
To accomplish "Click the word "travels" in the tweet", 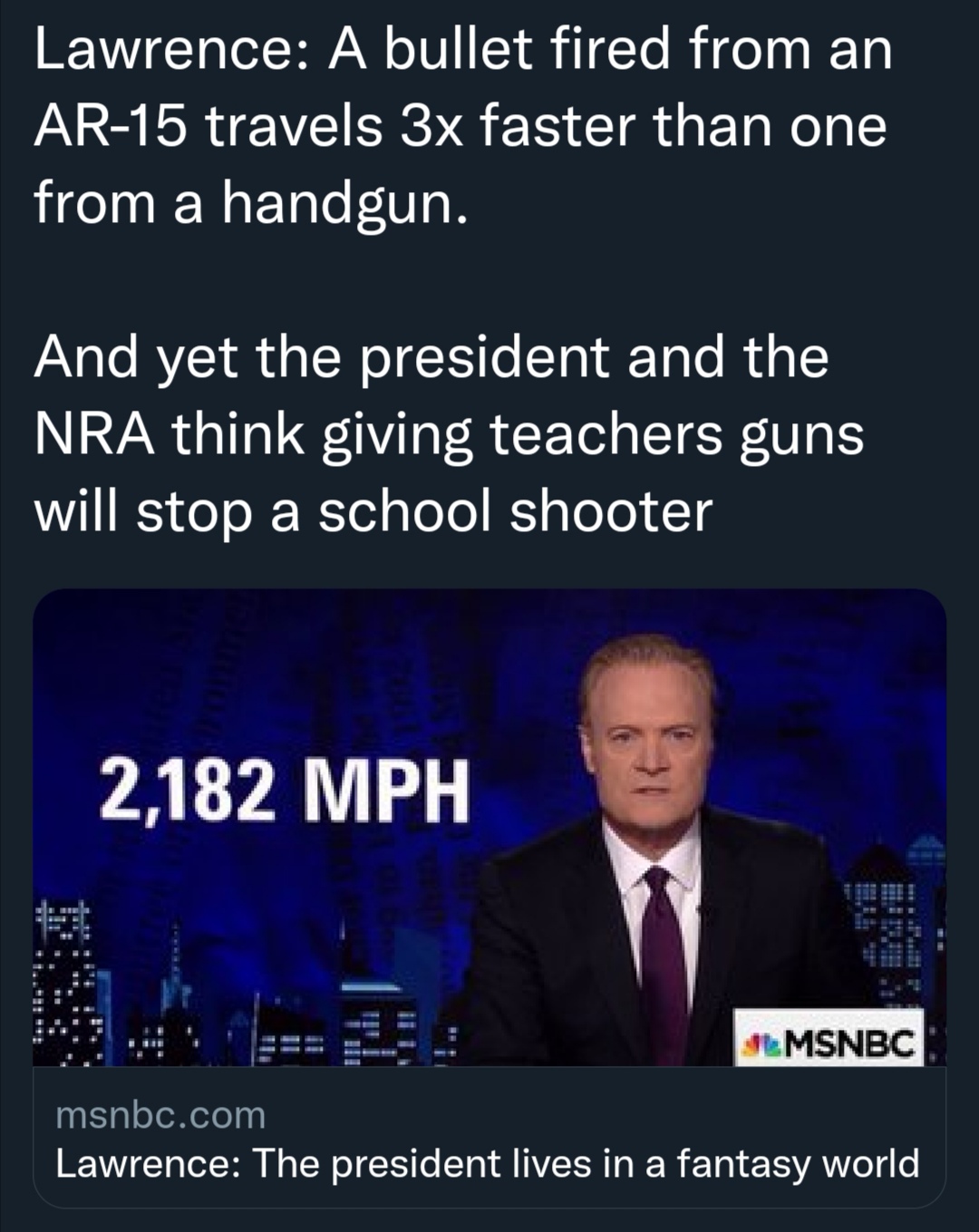I will (x=293, y=127).
